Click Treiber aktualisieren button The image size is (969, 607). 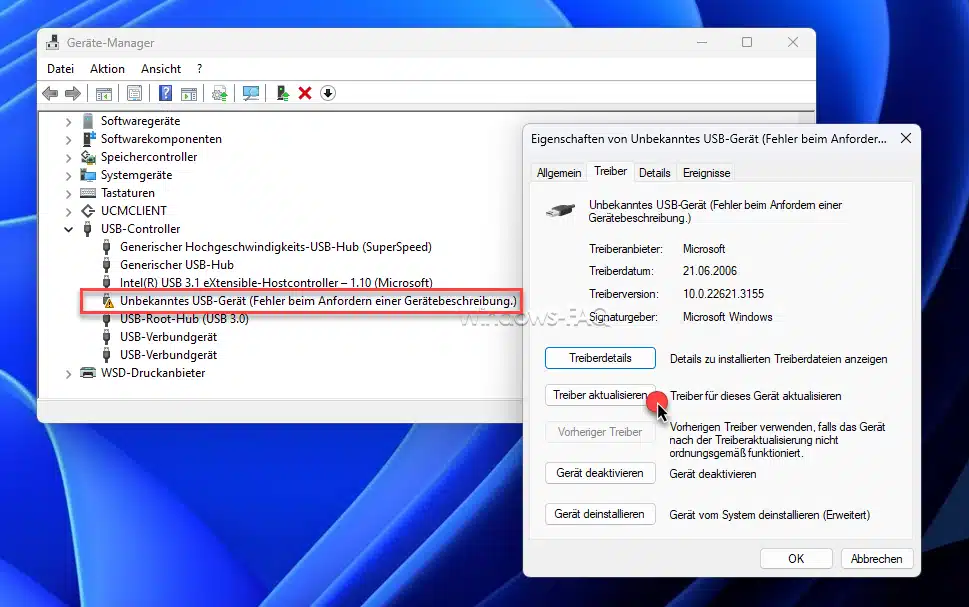click(x=600, y=395)
